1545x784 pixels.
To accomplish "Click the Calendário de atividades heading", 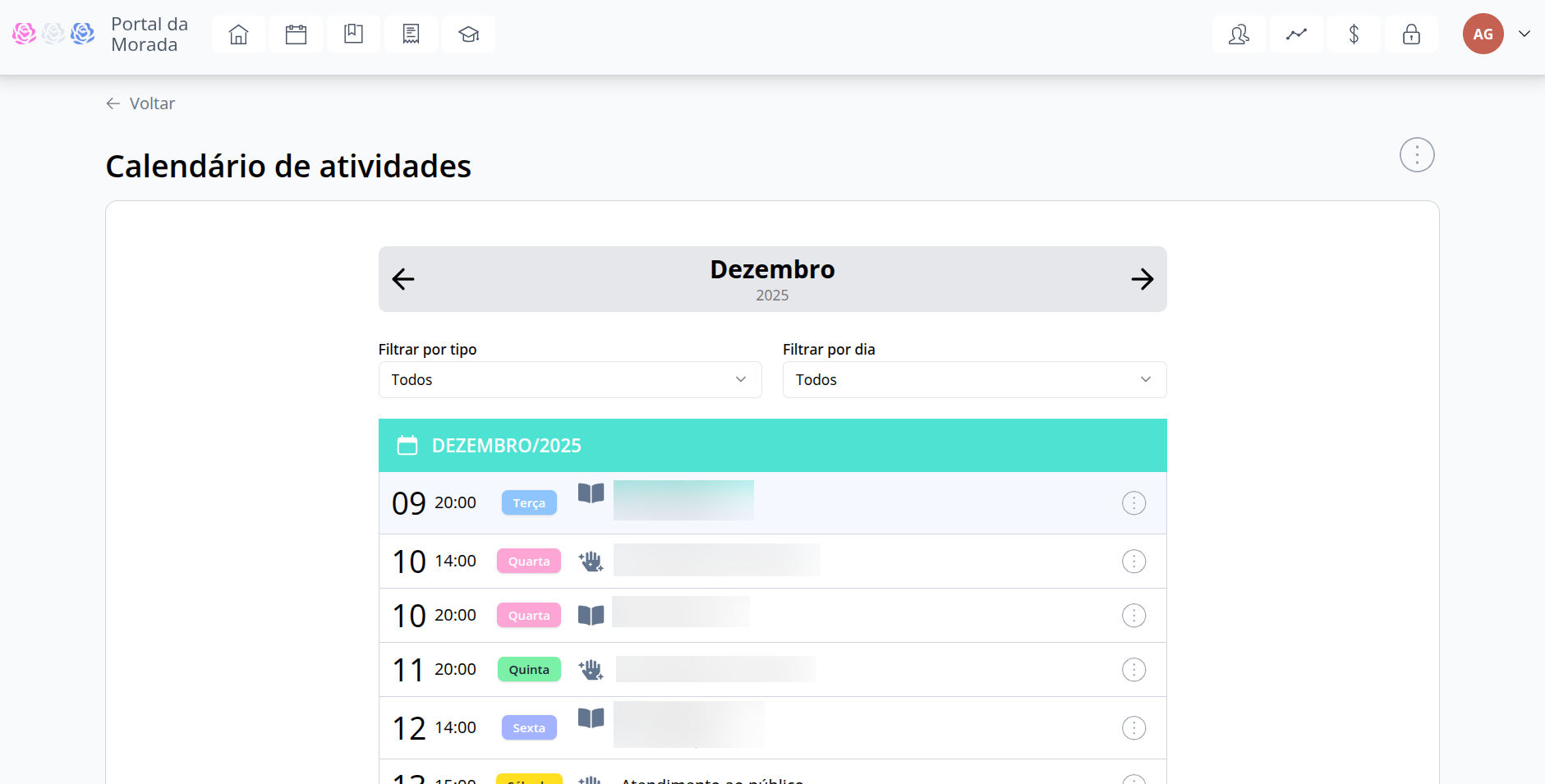I will (x=288, y=166).
